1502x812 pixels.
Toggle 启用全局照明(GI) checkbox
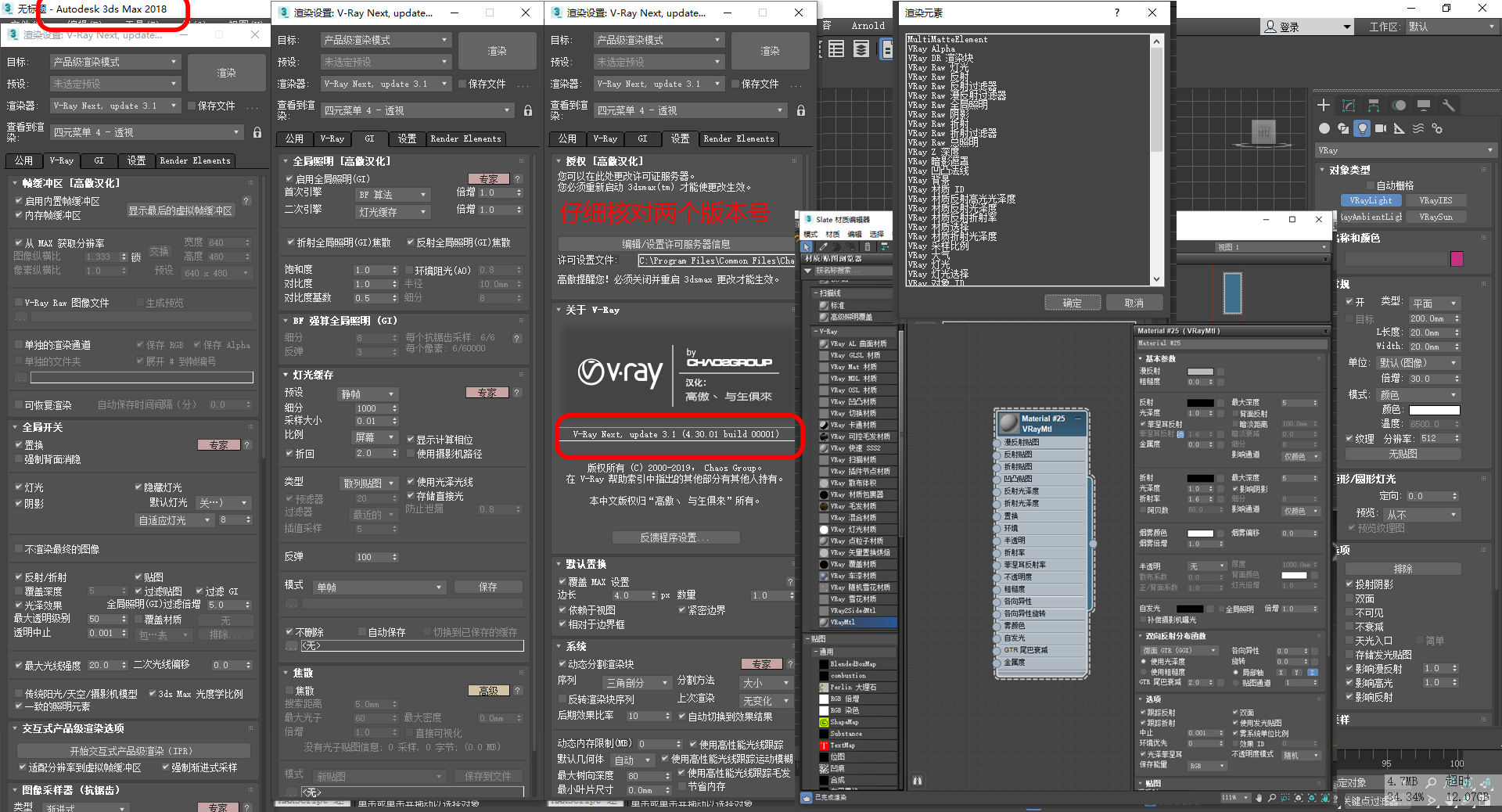coord(289,179)
